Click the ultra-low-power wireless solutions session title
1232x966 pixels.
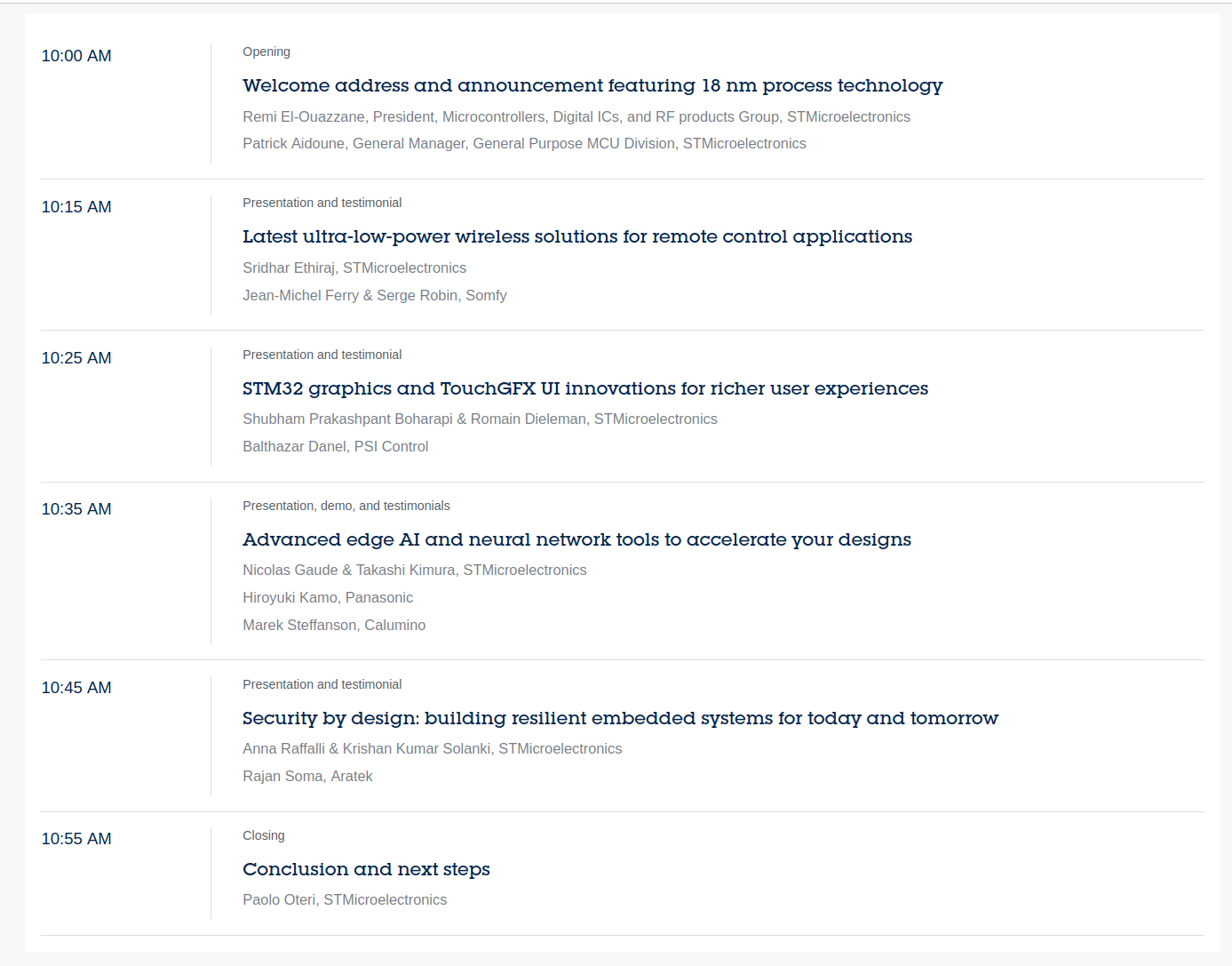click(x=577, y=236)
